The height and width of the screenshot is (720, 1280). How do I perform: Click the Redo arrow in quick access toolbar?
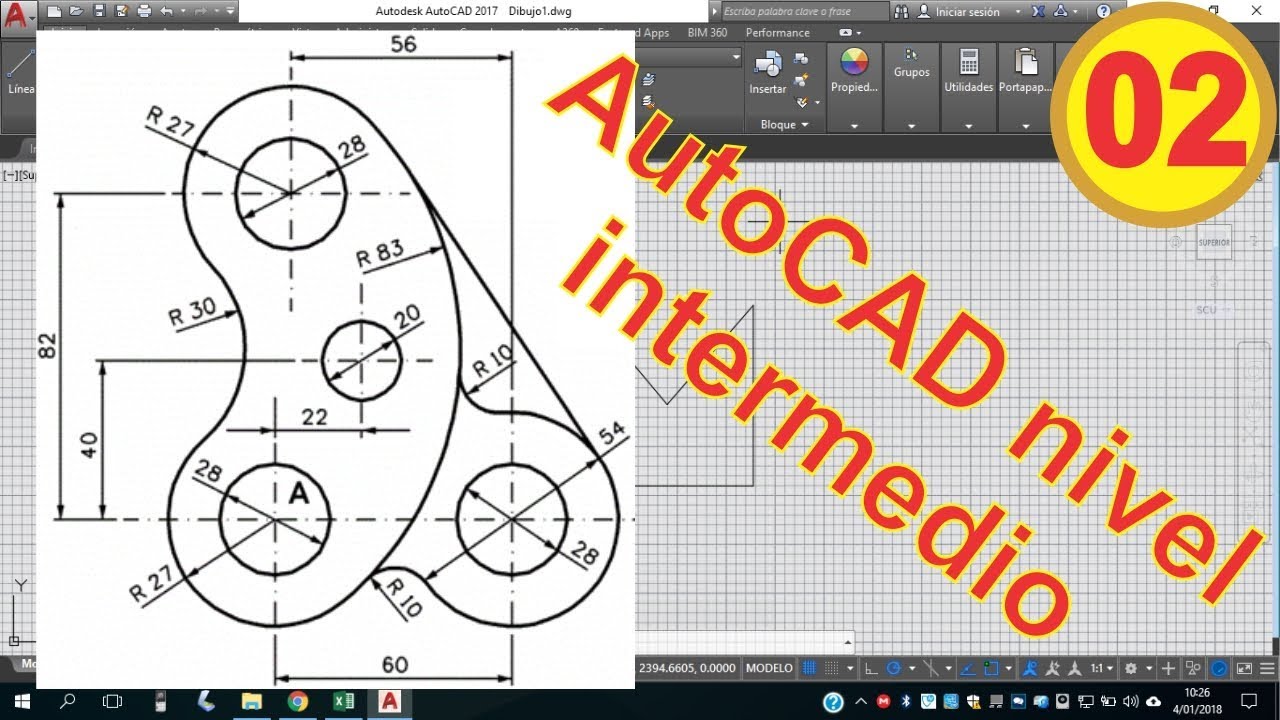202,12
